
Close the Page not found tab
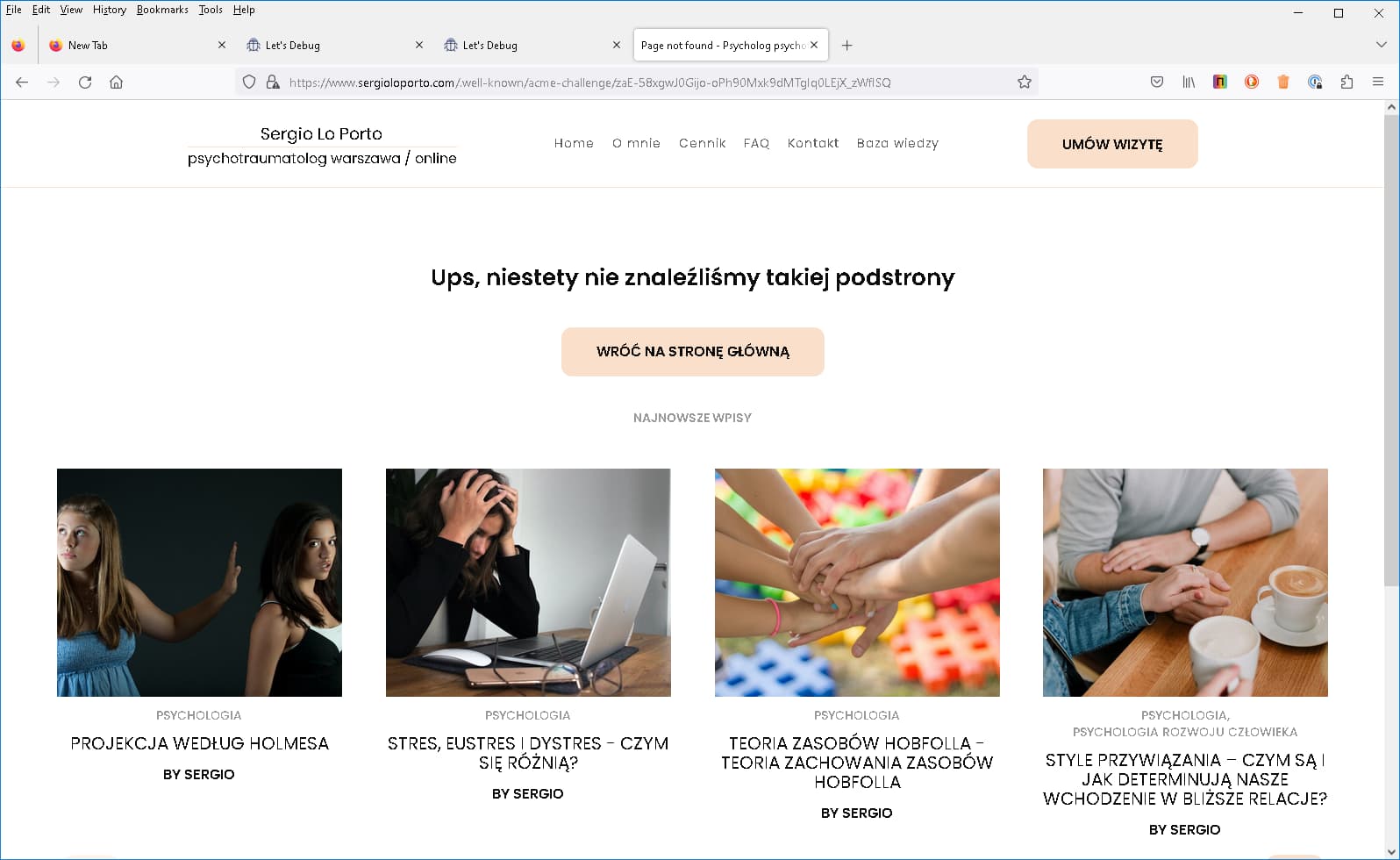[x=814, y=45]
